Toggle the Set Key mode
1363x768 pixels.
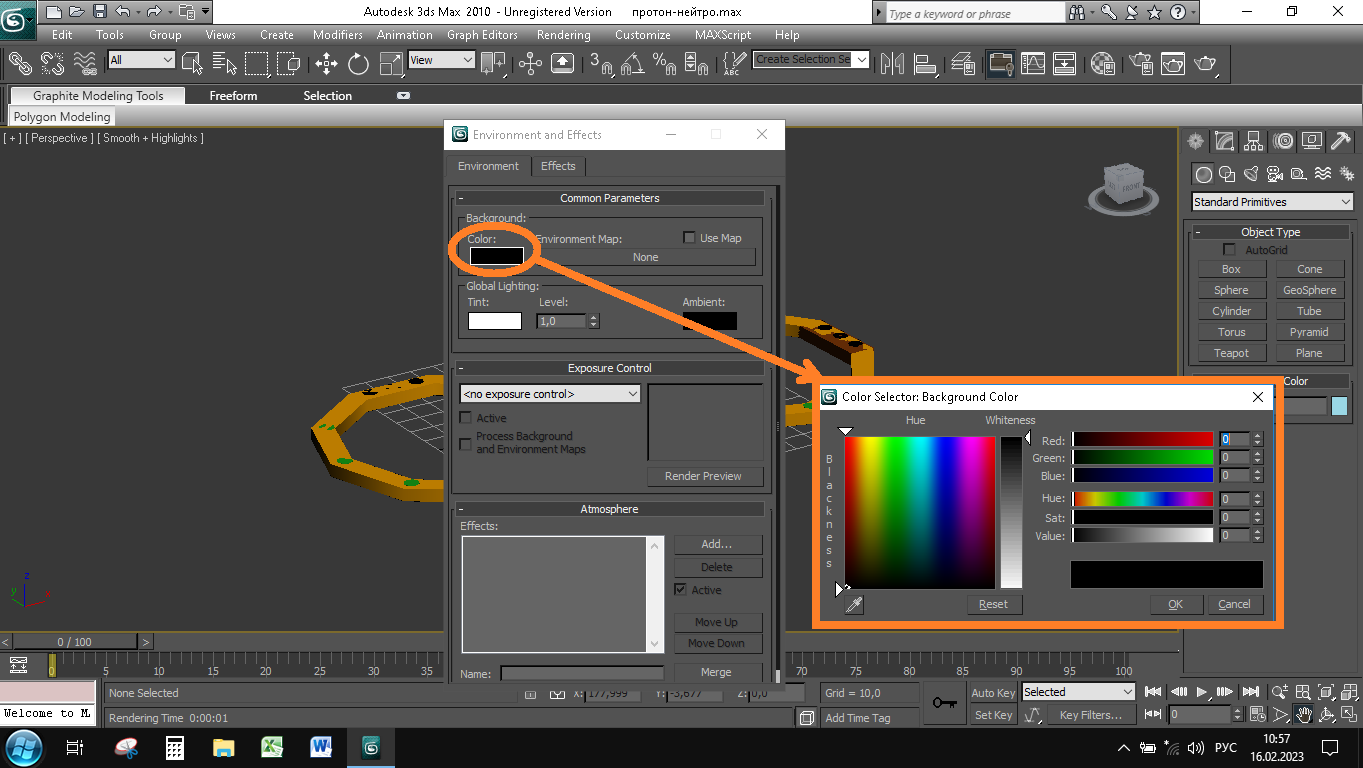click(993, 715)
